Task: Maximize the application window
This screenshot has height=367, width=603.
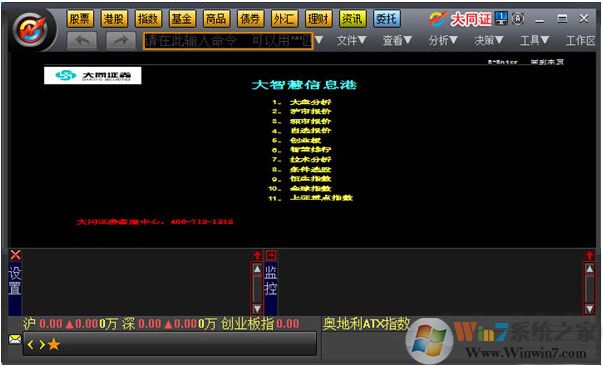Action: point(562,18)
